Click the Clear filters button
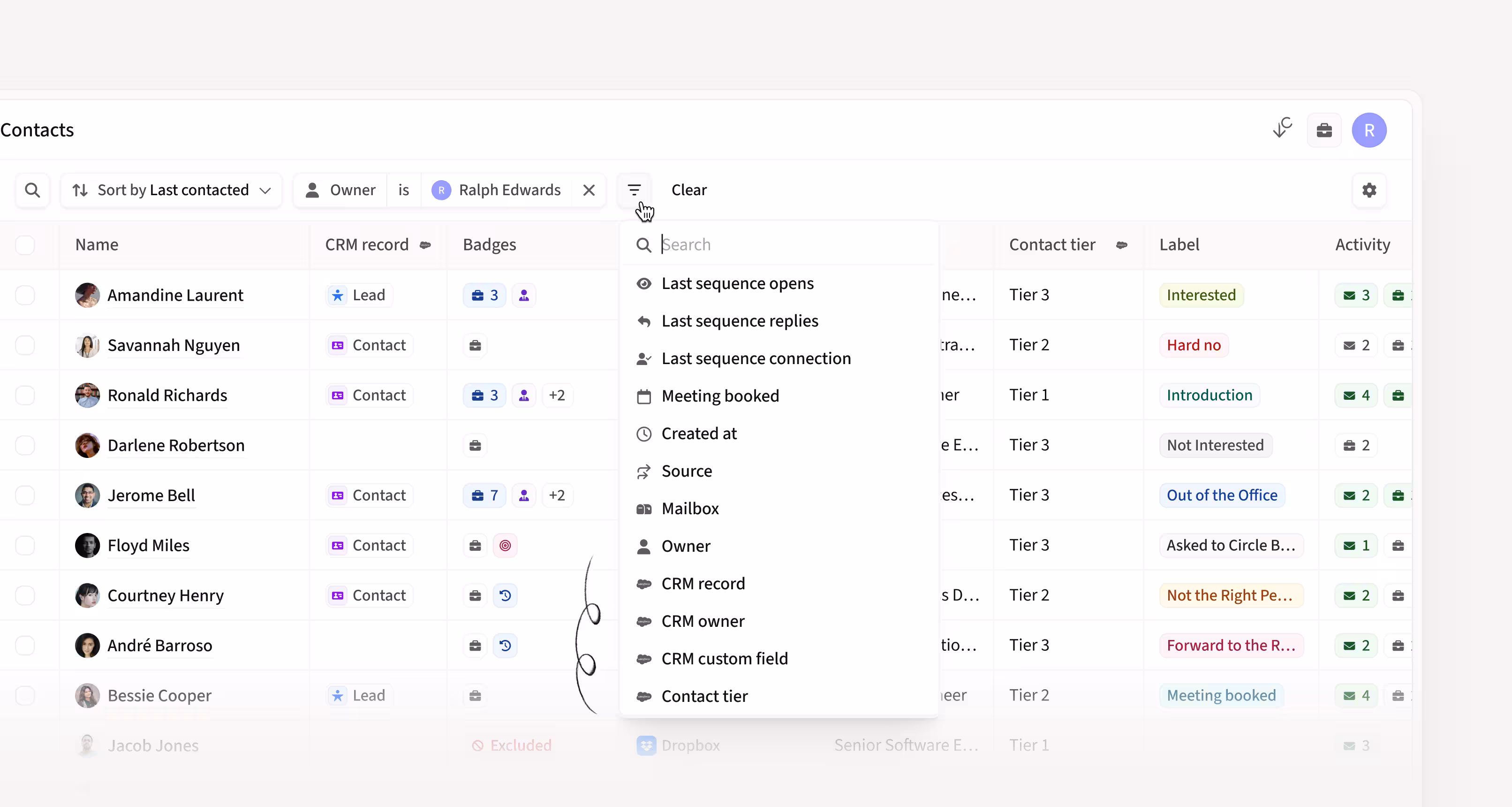 pyautogui.click(x=688, y=190)
